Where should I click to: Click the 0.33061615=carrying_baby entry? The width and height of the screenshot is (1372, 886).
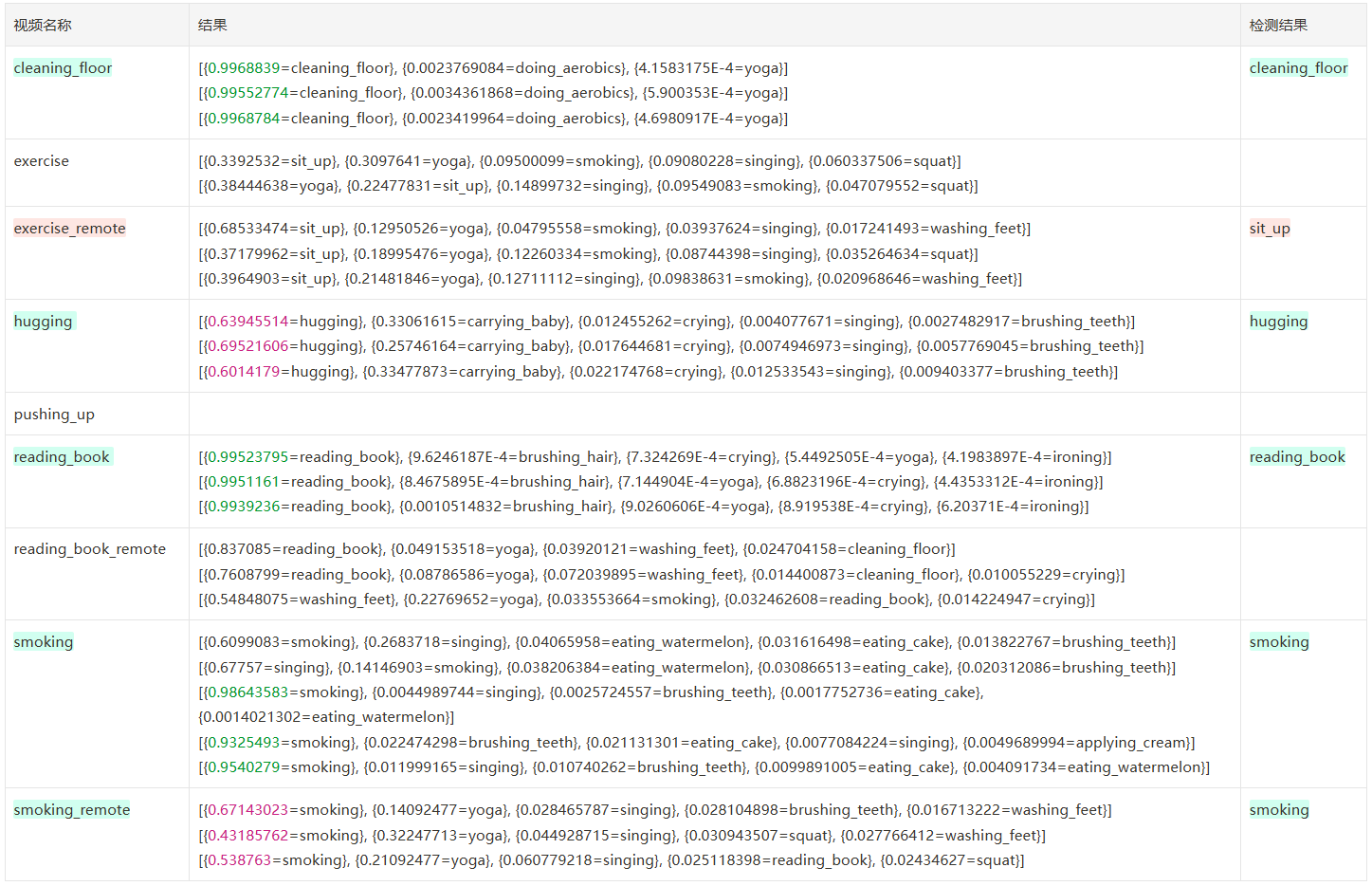pyautogui.click(x=470, y=322)
